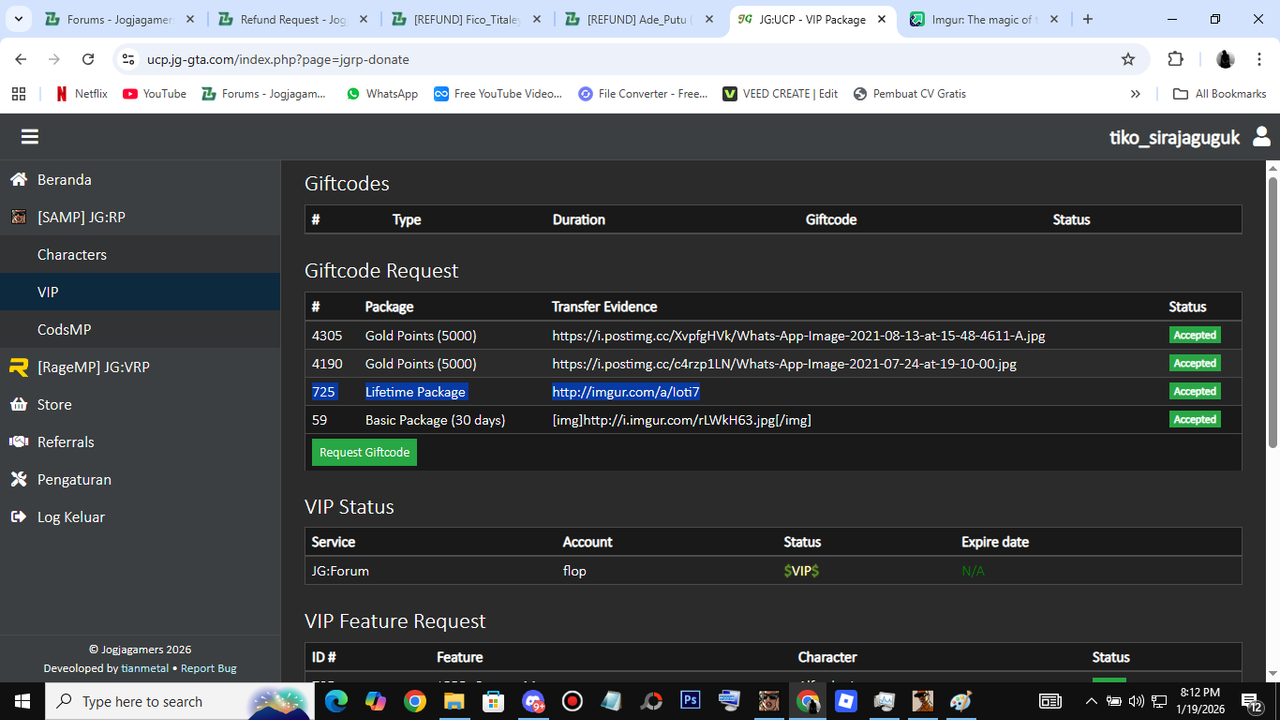Open the bookmarks apps grid icon
This screenshot has width=1280, height=720.
[18, 93]
